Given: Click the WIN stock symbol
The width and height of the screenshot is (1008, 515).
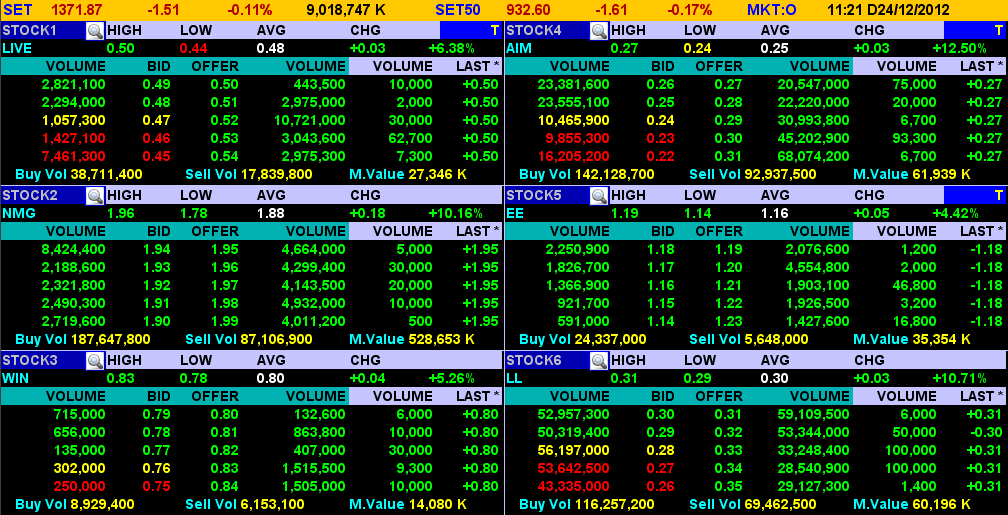Looking at the screenshot, I should tap(15, 378).
